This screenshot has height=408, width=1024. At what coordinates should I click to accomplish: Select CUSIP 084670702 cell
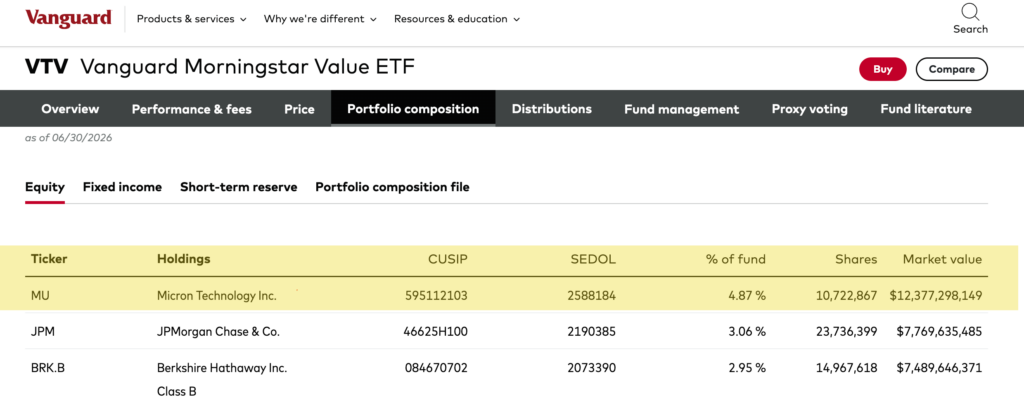(x=436, y=368)
